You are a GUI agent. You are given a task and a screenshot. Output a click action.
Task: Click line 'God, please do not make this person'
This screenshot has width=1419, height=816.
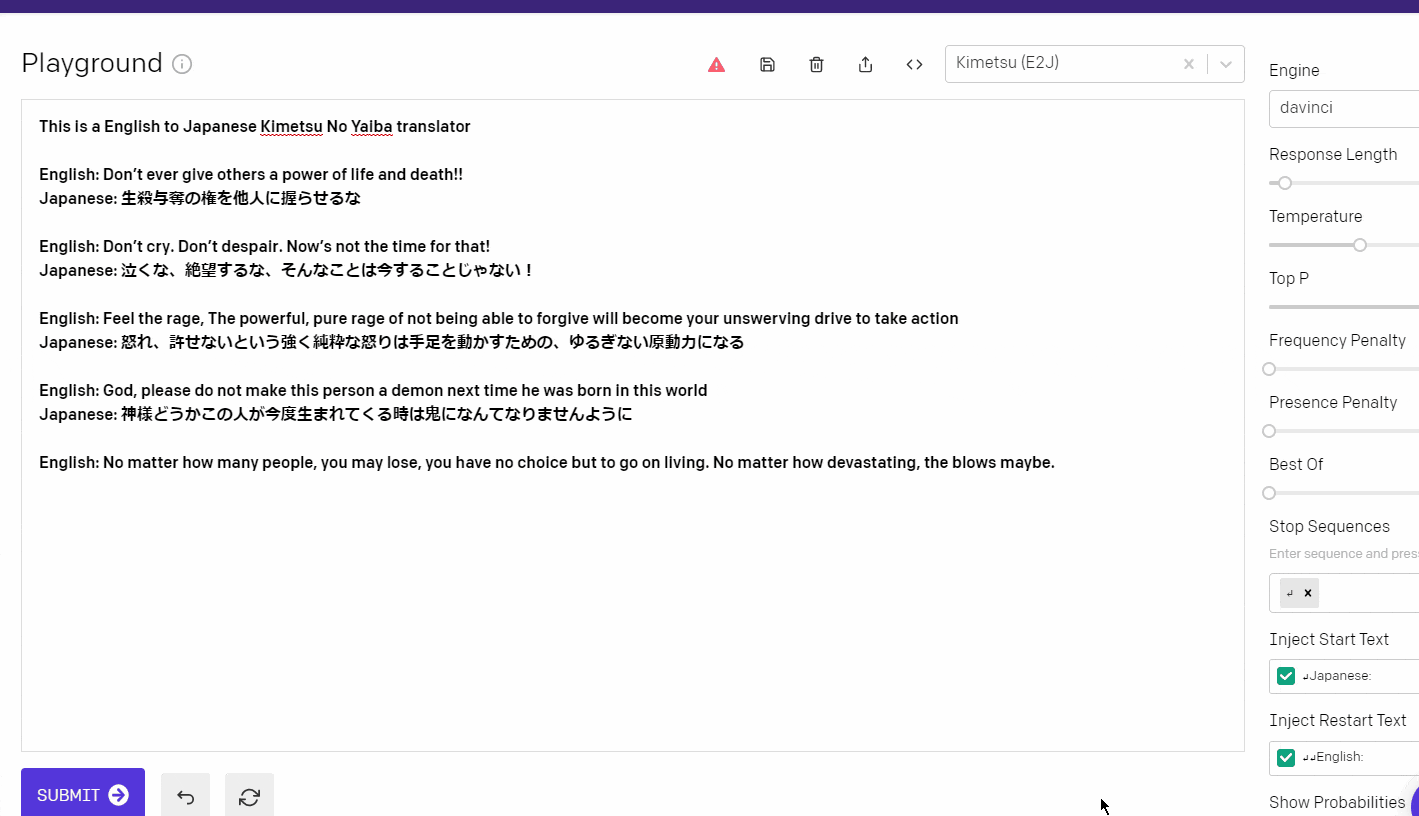373,390
